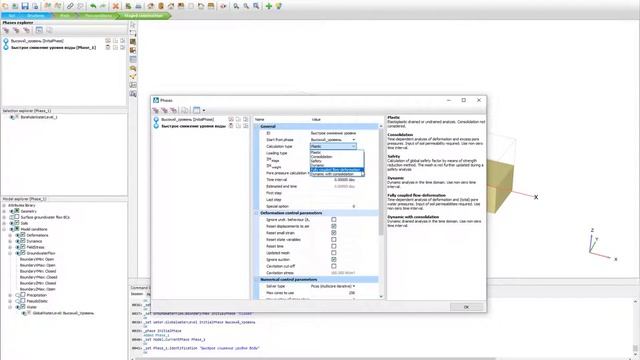Click the Numerical control parameters section header
Screen dimensions: 640x360
coord(317,280)
